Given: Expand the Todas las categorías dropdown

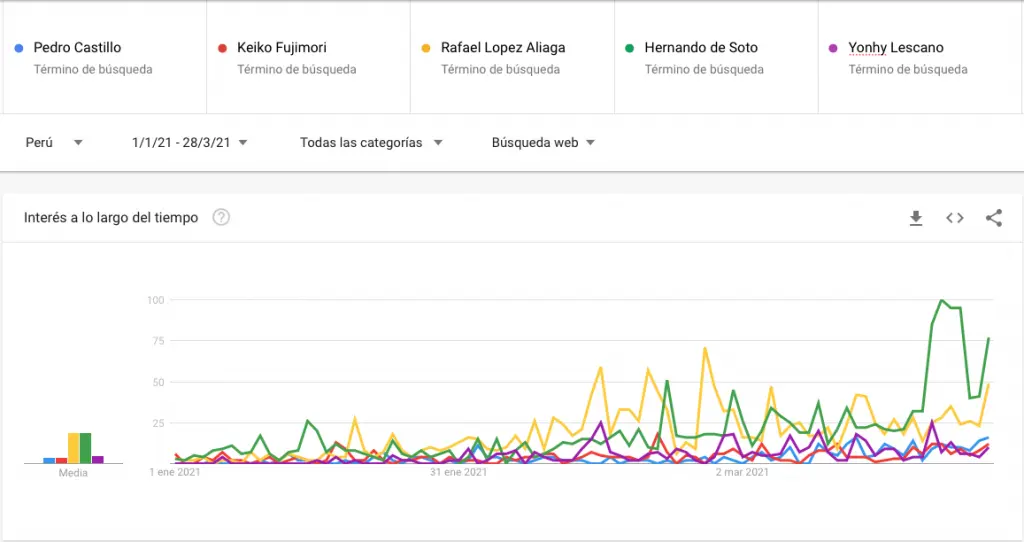Looking at the screenshot, I should (371, 142).
